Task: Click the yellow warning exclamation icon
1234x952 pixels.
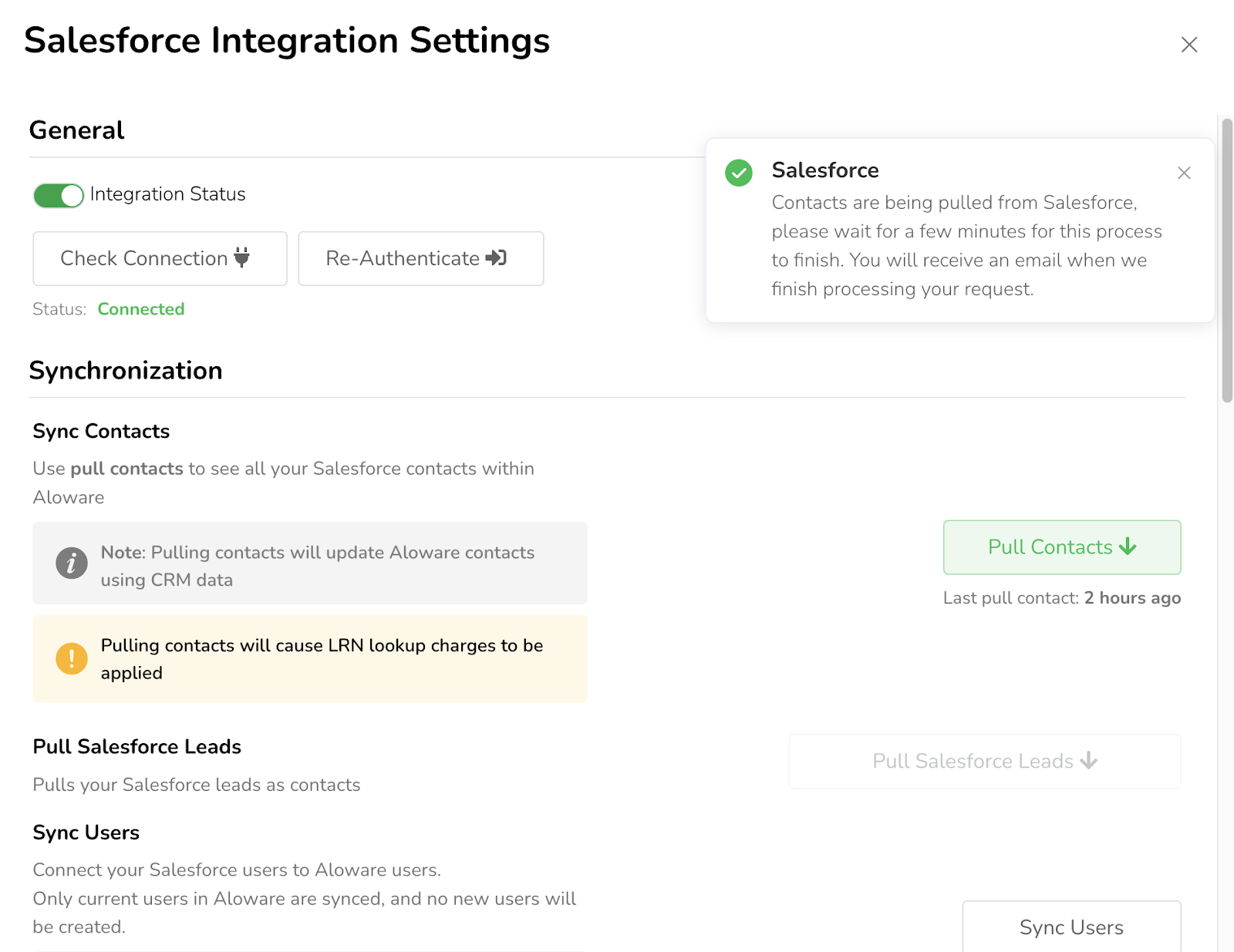Action: point(72,658)
